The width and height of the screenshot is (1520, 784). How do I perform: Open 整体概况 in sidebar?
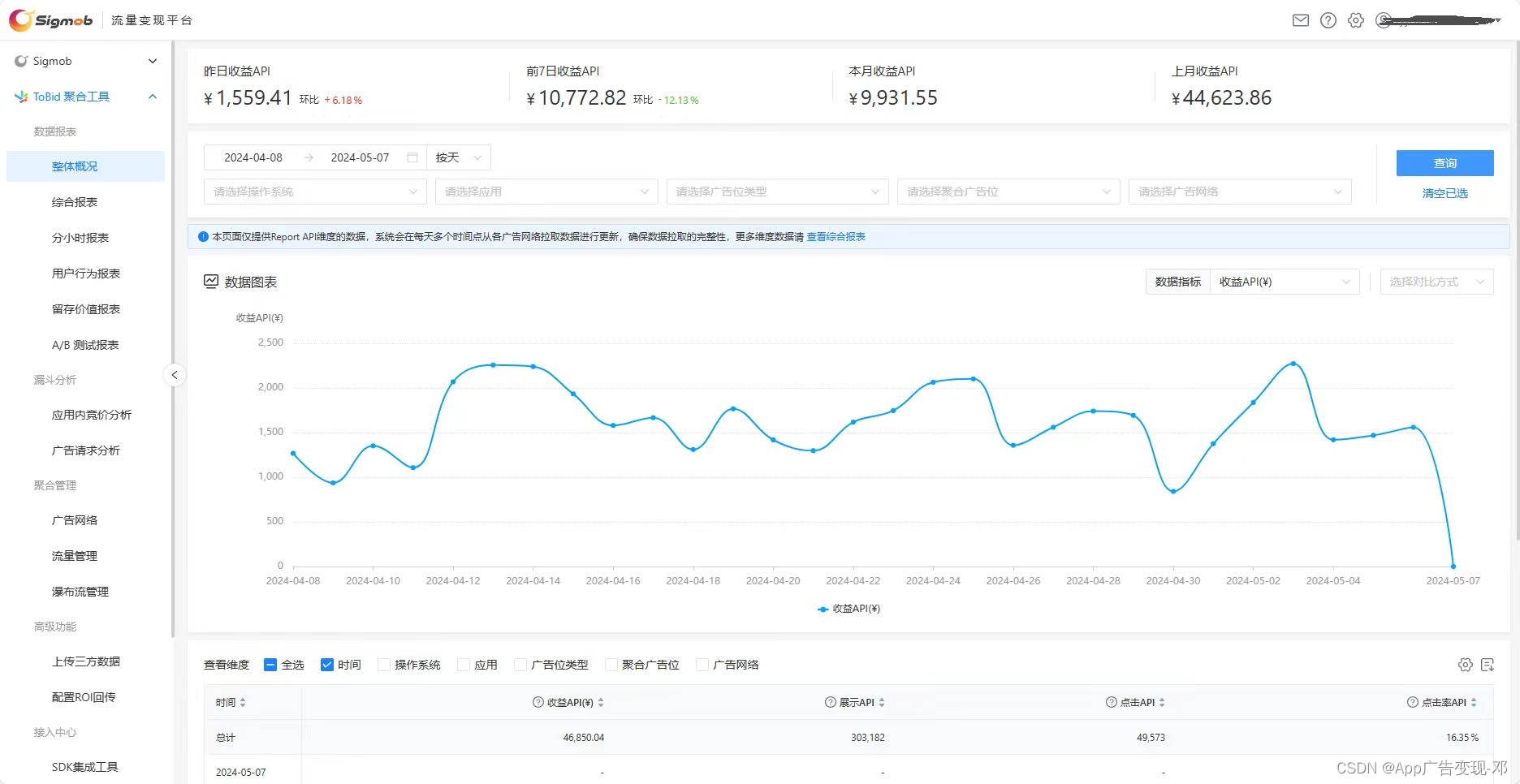tap(85, 166)
